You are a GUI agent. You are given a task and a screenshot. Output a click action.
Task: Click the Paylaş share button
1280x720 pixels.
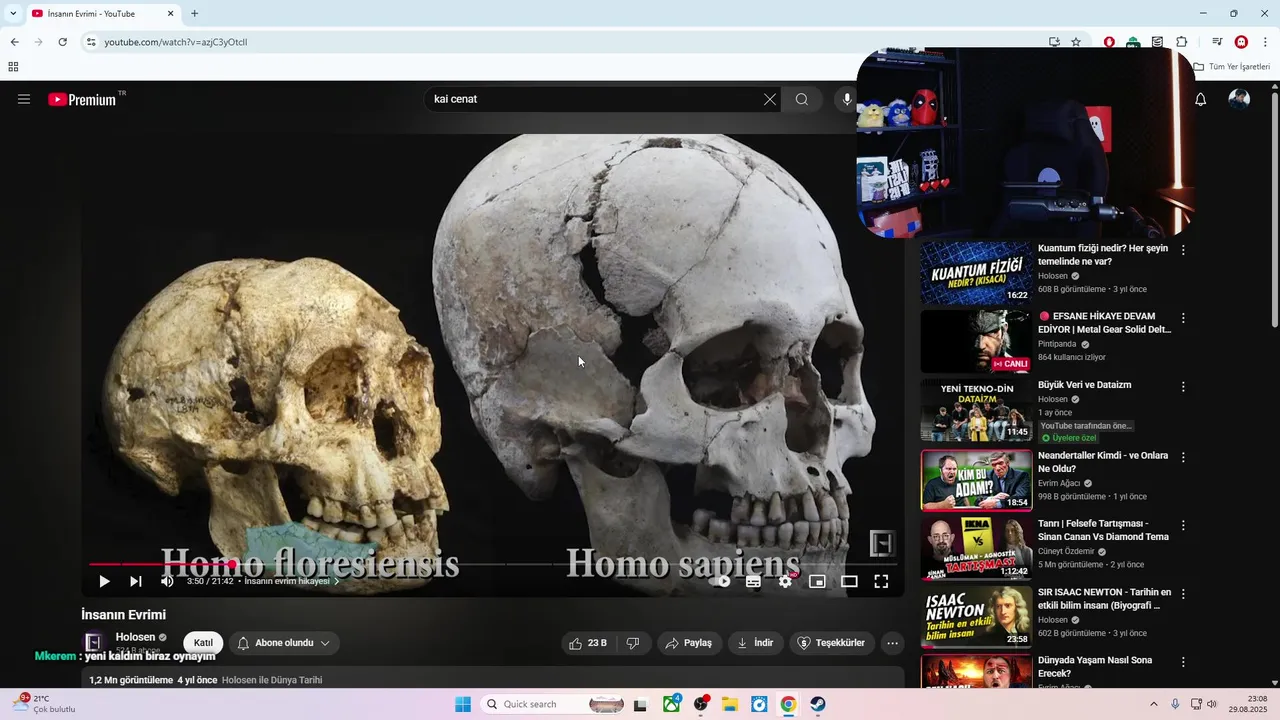pyautogui.click(x=689, y=643)
